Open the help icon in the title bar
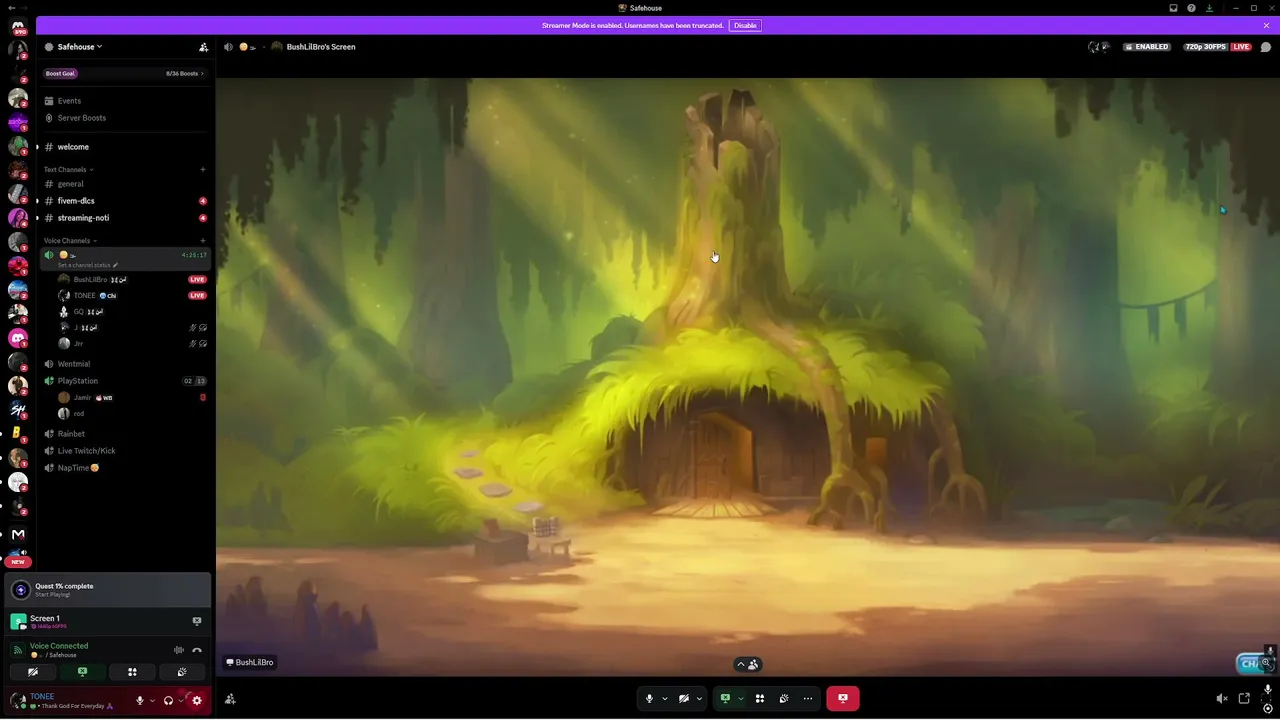 click(1191, 8)
